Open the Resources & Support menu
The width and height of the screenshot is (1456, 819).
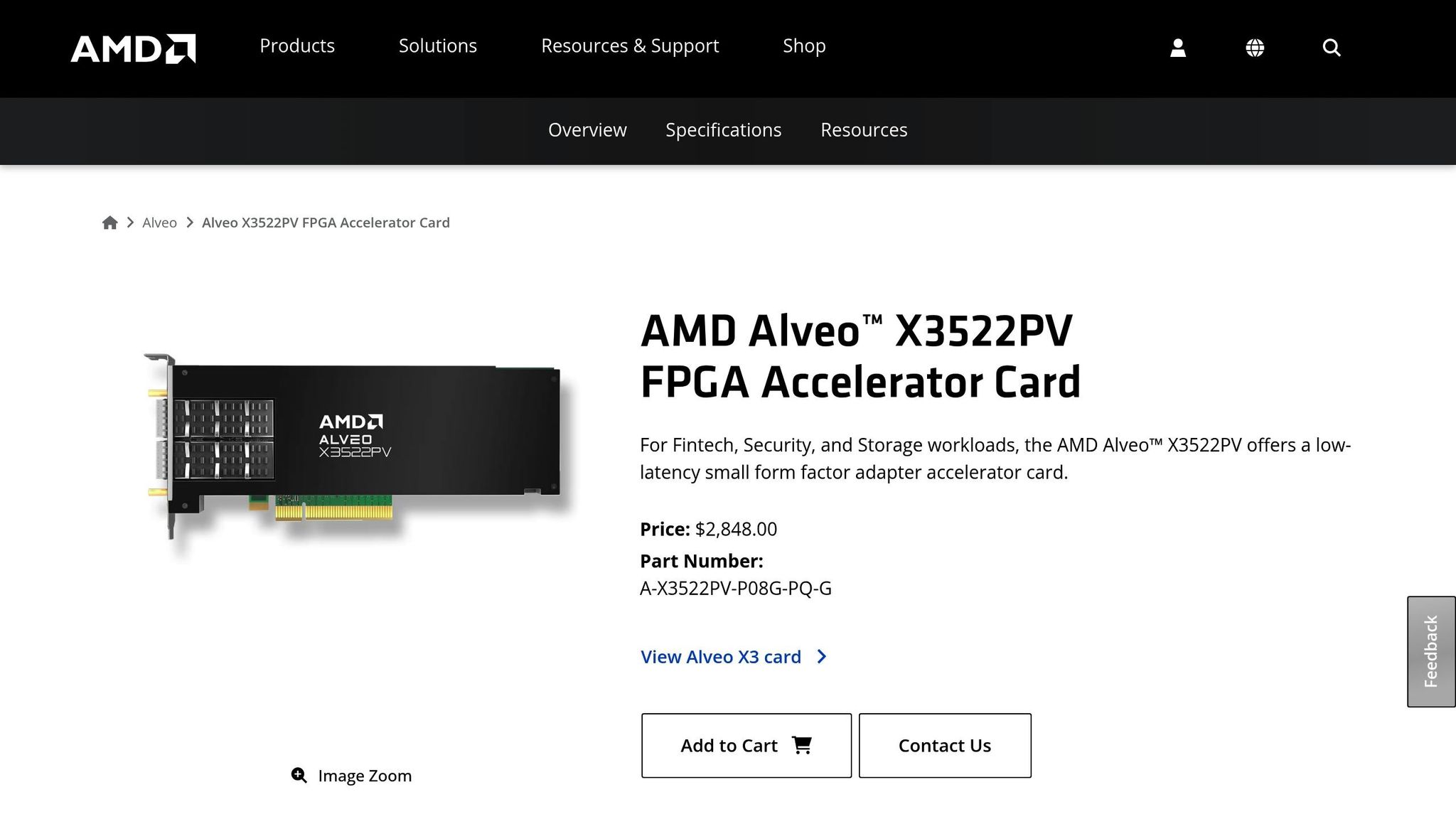[x=630, y=45]
